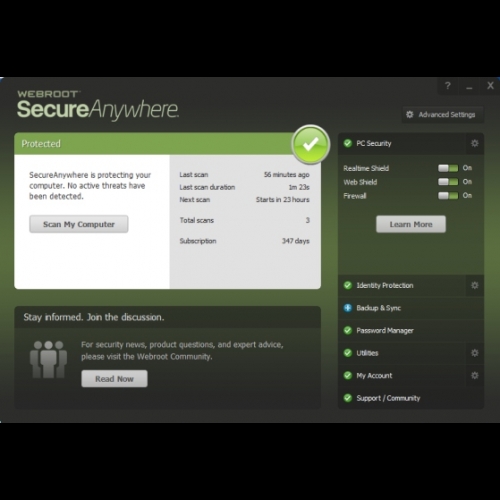Screen dimensions: 500x500
Task: Click Scan My Computer button
Action: [79, 224]
